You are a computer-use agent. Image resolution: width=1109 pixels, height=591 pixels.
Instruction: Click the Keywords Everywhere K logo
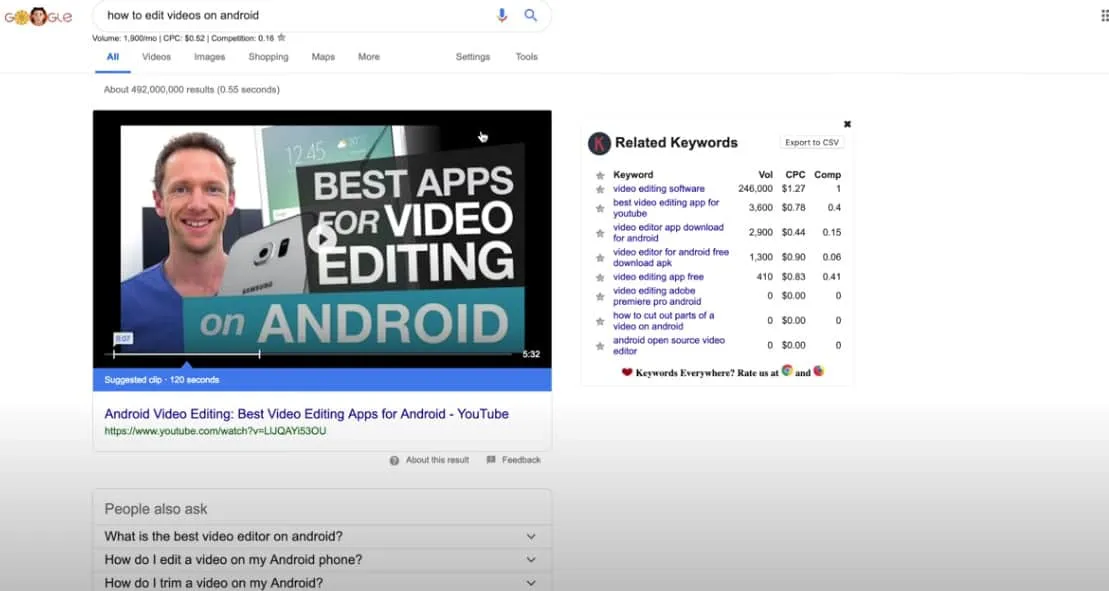click(x=599, y=143)
